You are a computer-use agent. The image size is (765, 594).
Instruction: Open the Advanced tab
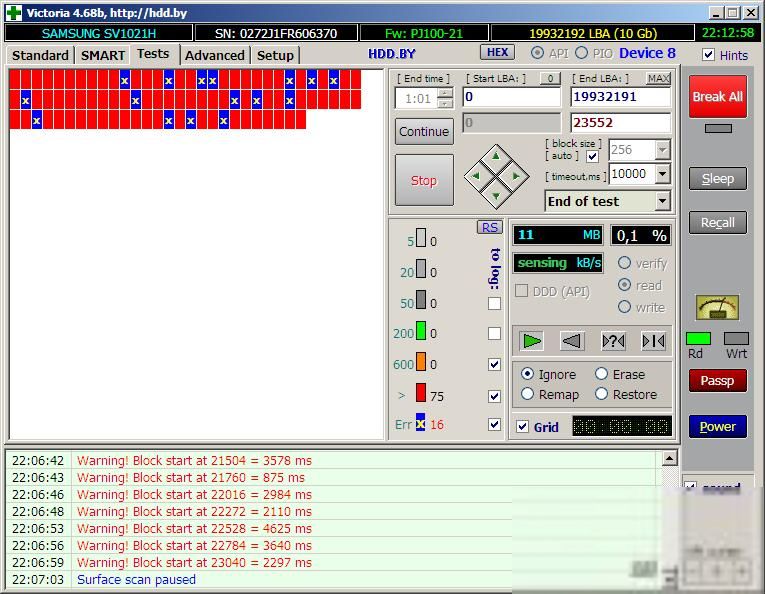click(x=215, y=55)
